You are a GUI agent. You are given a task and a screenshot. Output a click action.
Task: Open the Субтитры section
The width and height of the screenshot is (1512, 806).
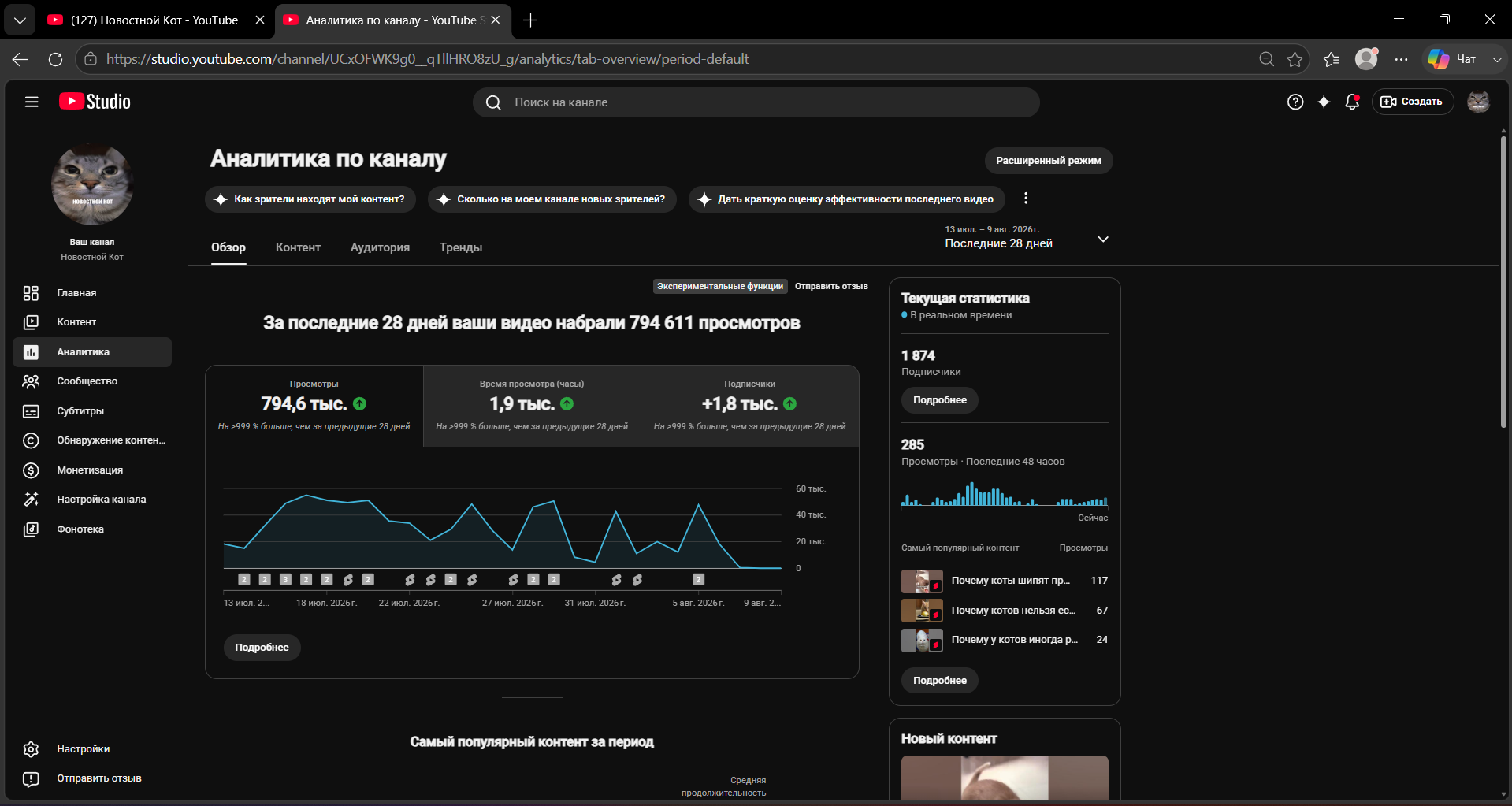tap(92, 411)
